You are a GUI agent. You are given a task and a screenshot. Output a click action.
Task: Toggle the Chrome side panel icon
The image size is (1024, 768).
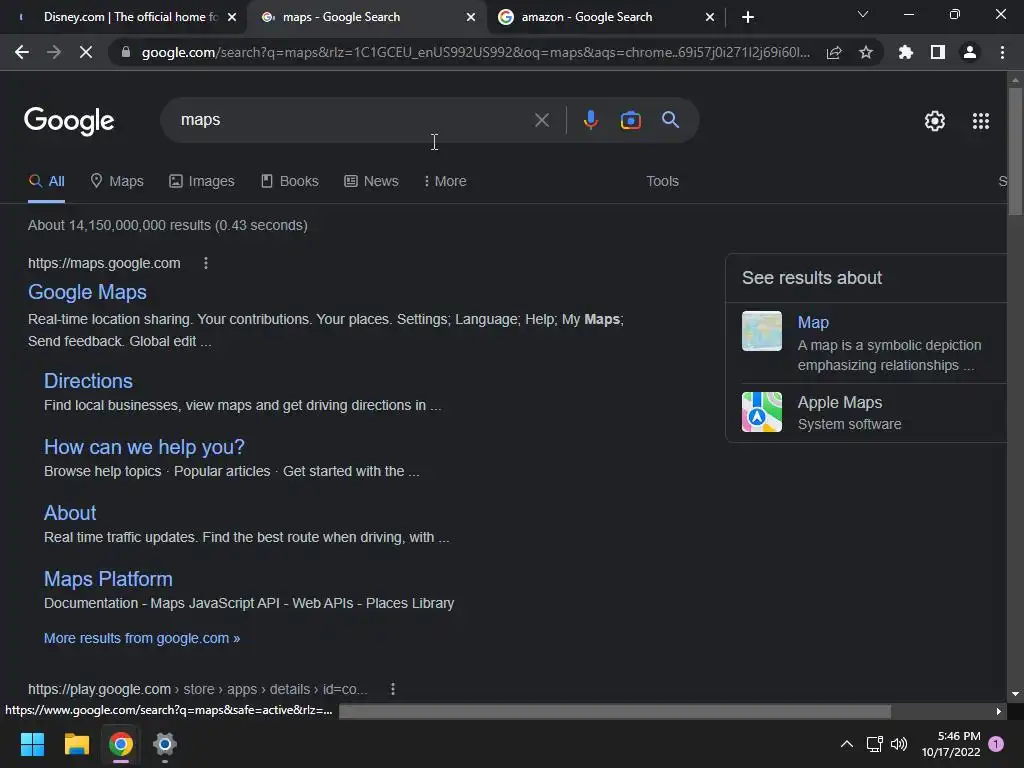coord(938,52)
